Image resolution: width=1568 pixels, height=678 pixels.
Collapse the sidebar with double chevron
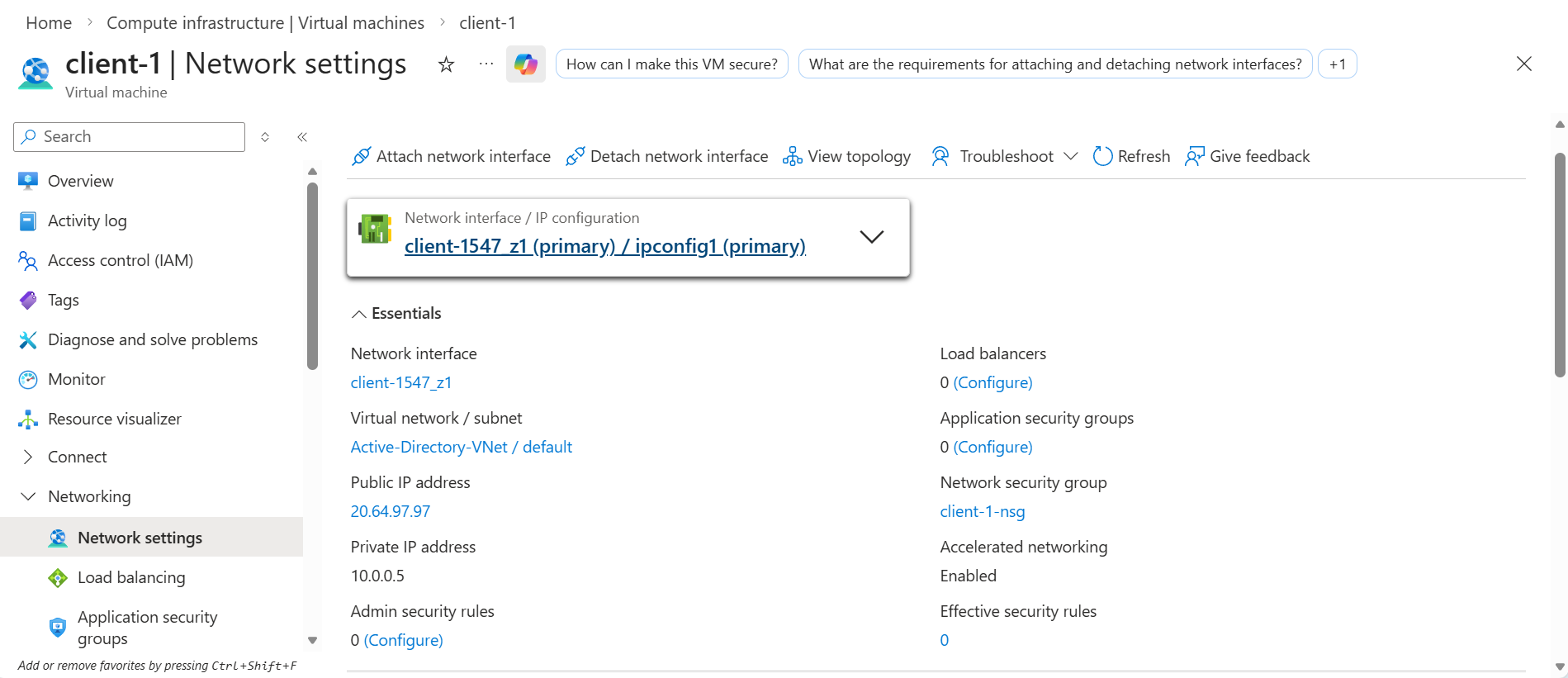[302, 137]
